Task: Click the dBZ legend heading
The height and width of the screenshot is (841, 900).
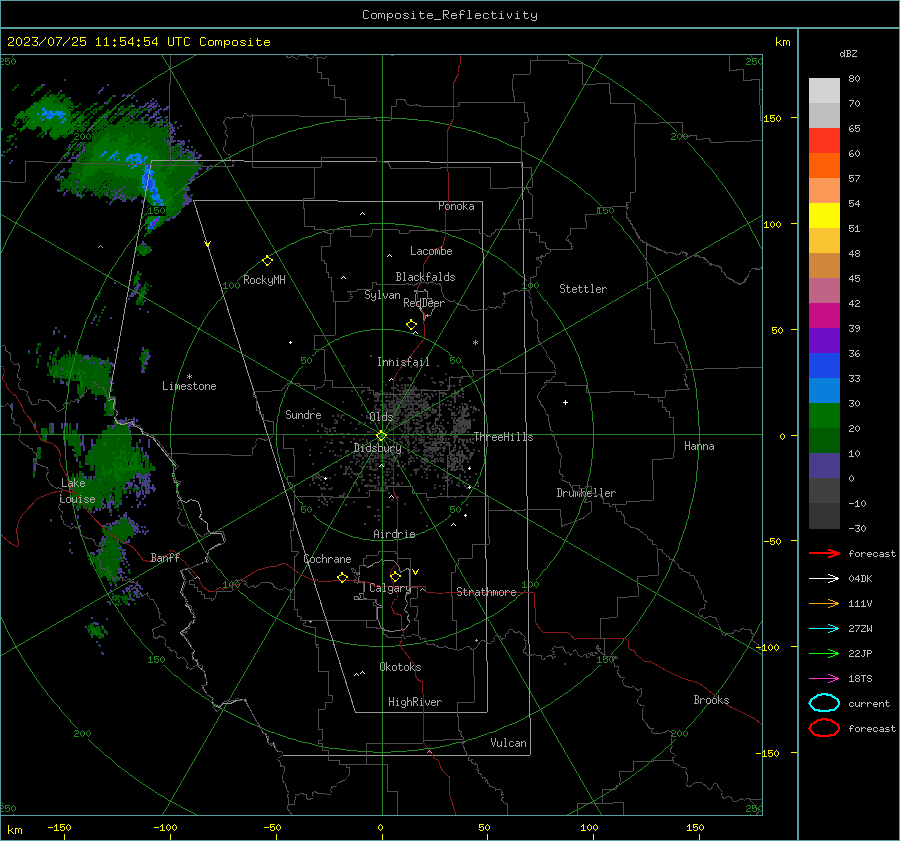Action: pos(848,53)
